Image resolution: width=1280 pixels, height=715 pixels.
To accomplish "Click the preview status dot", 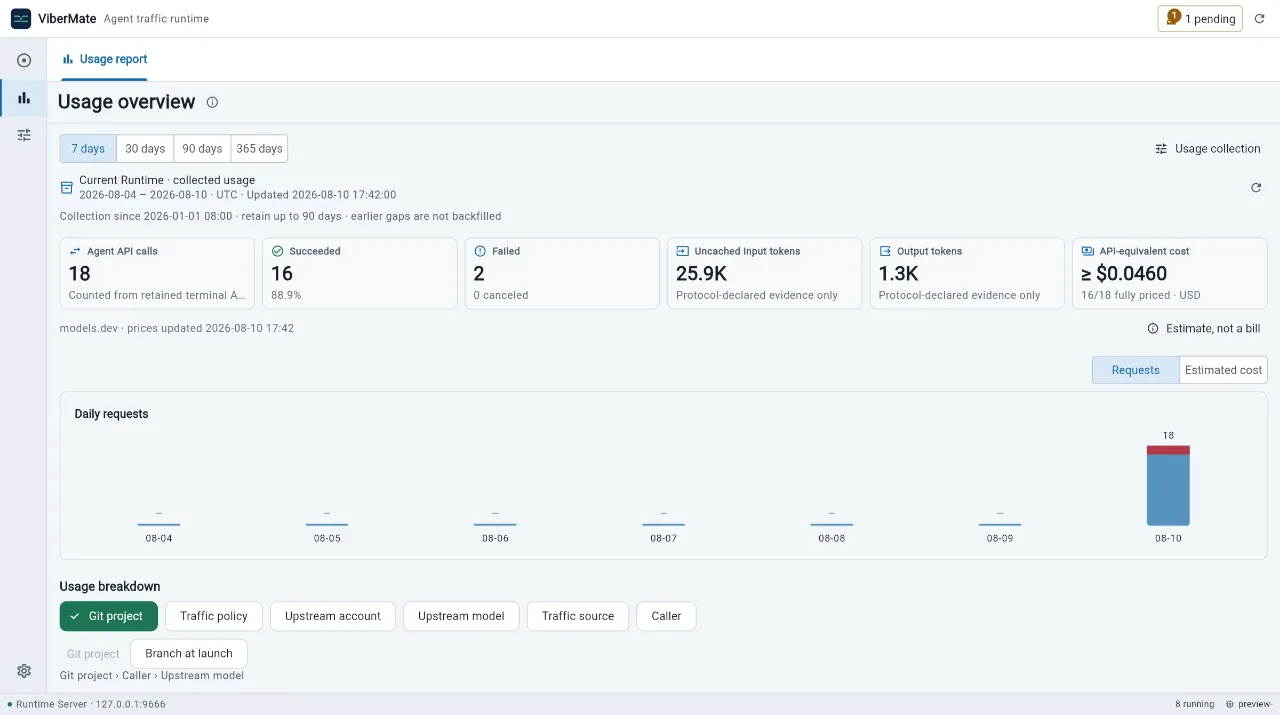I will pyautogui.click(x=1229, y=704).
